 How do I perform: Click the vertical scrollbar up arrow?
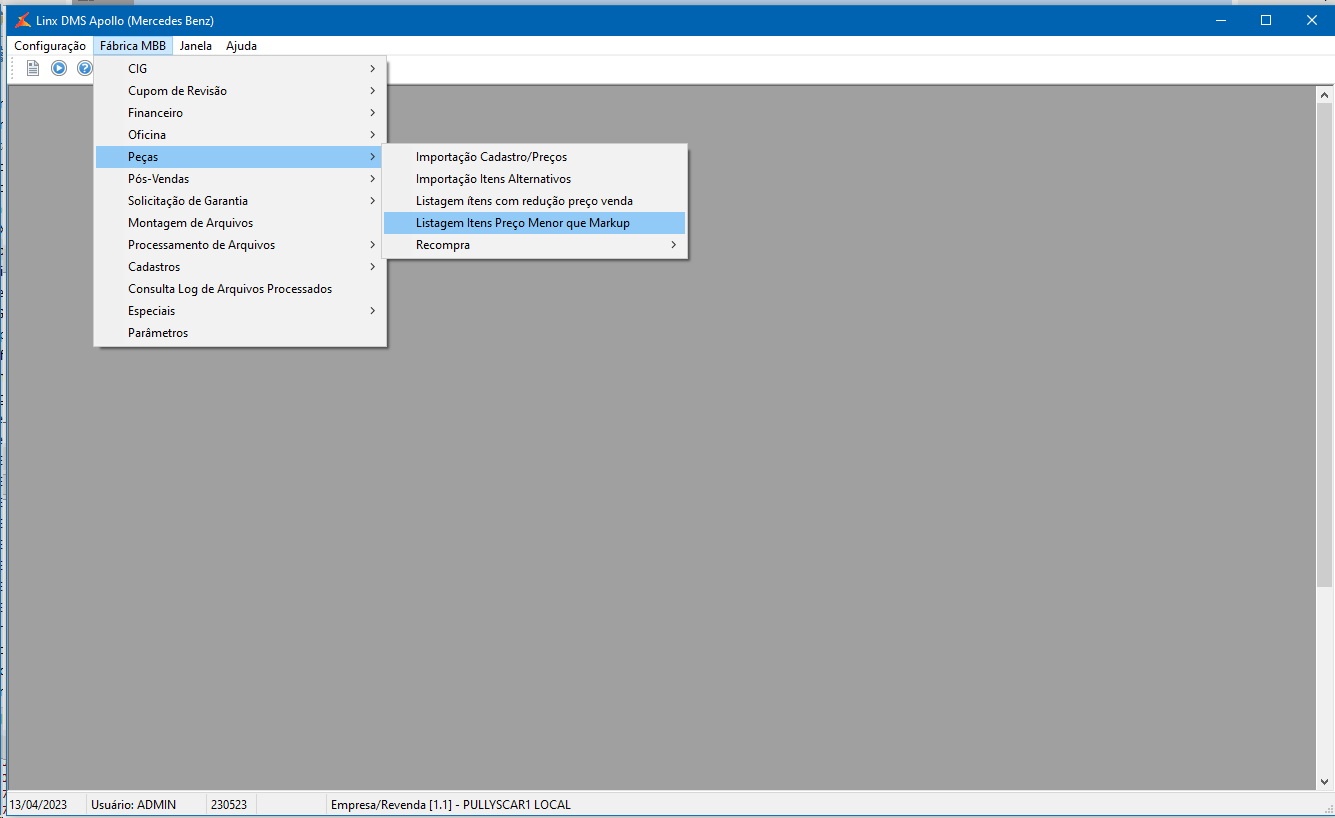pyautogui.click(x=1324, y=94)
